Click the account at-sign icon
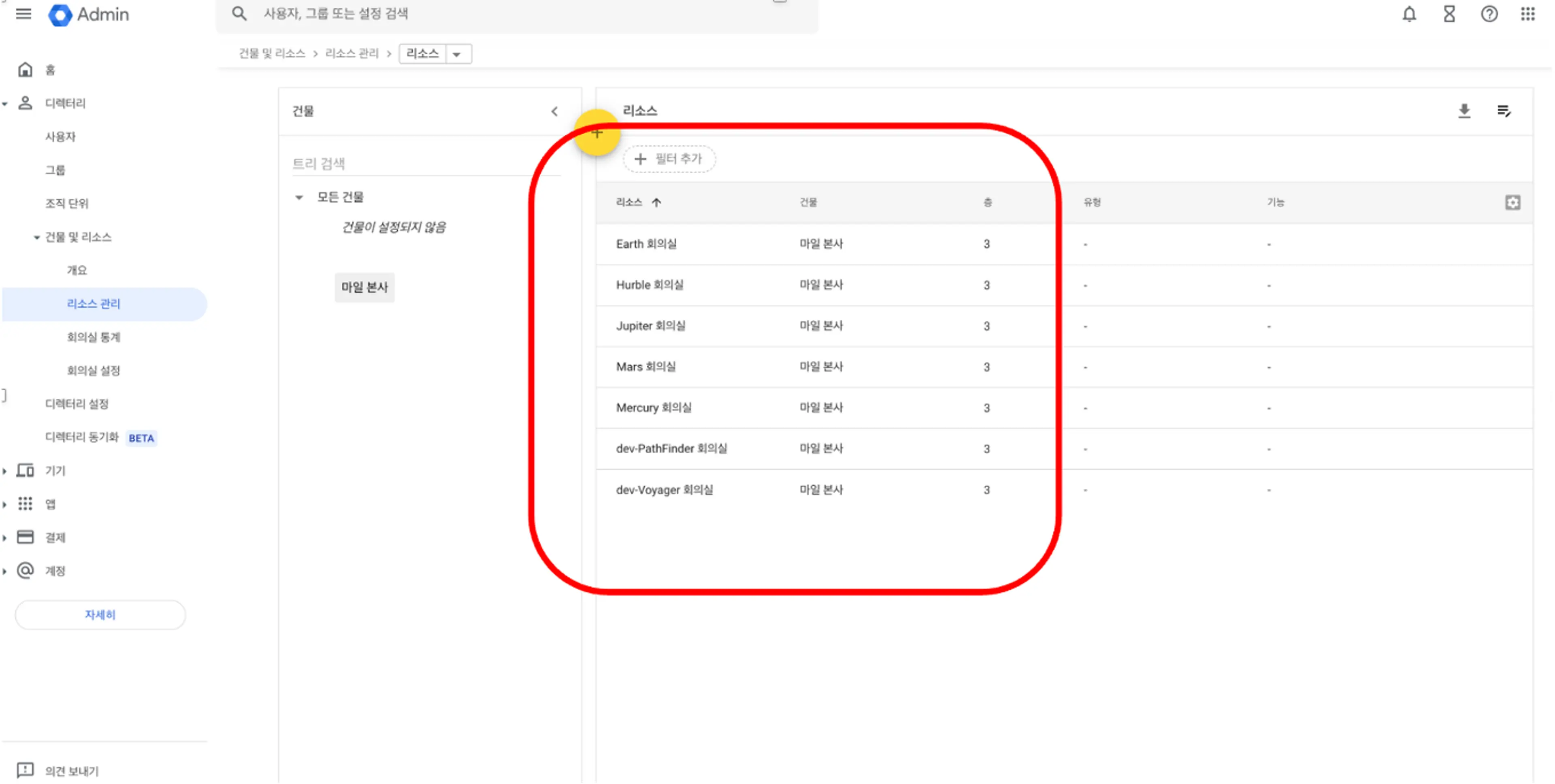Screen dimensions: 1555x784 click(26, 571)
